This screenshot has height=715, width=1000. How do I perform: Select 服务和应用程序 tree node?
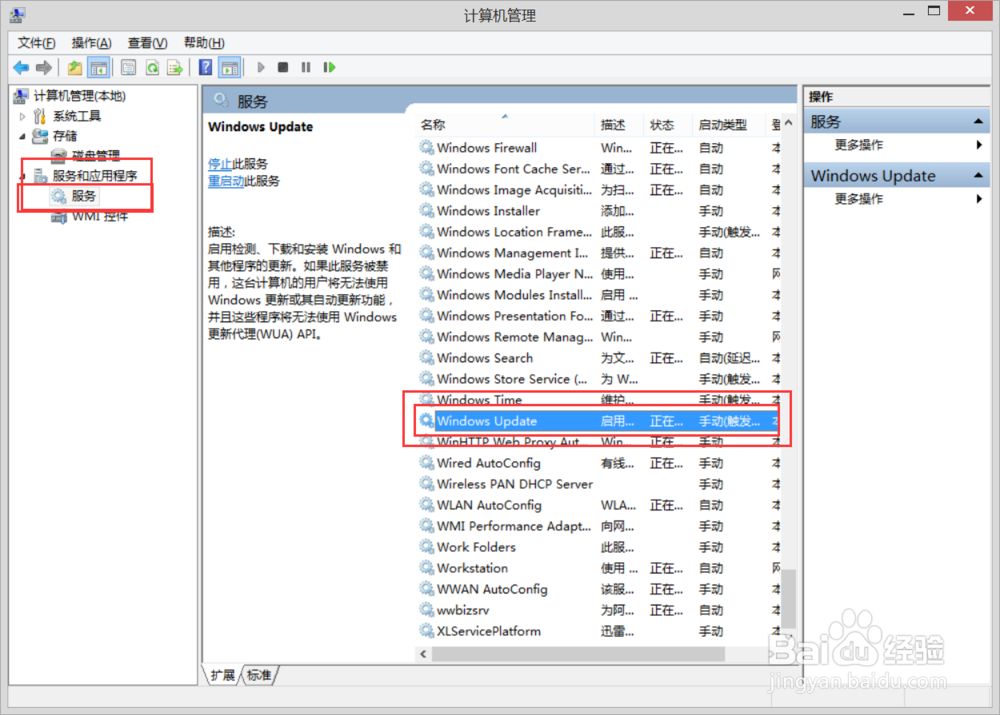point(94,175)
